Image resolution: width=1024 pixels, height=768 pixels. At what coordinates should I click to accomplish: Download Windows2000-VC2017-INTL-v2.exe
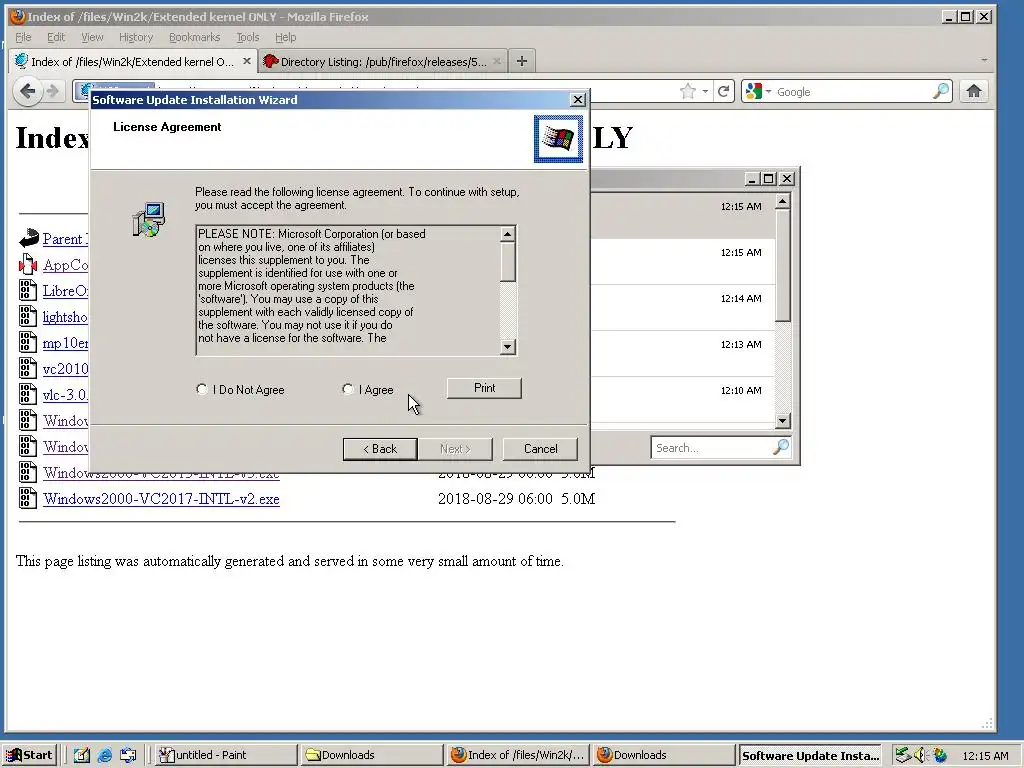coord(161,499)
